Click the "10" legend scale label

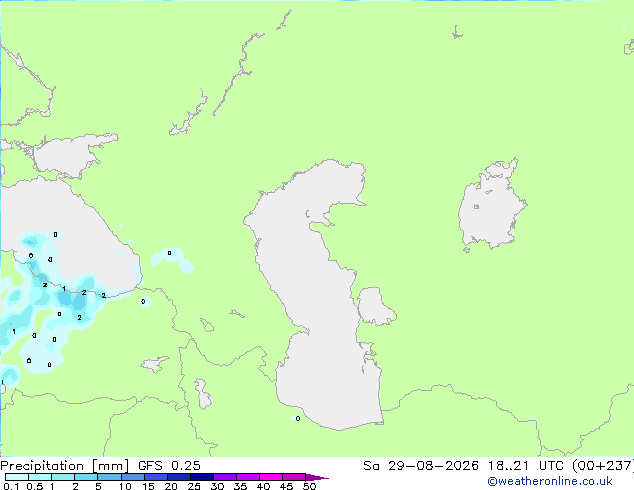coord(125,486)
